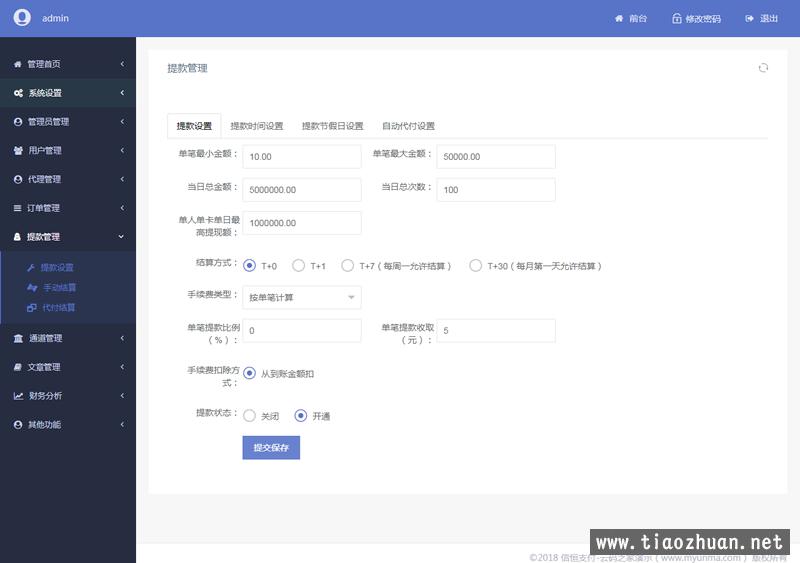Screen dimensions: 800x563
Task: Select the T+1 settlement radio button
Action: point(298,266)
